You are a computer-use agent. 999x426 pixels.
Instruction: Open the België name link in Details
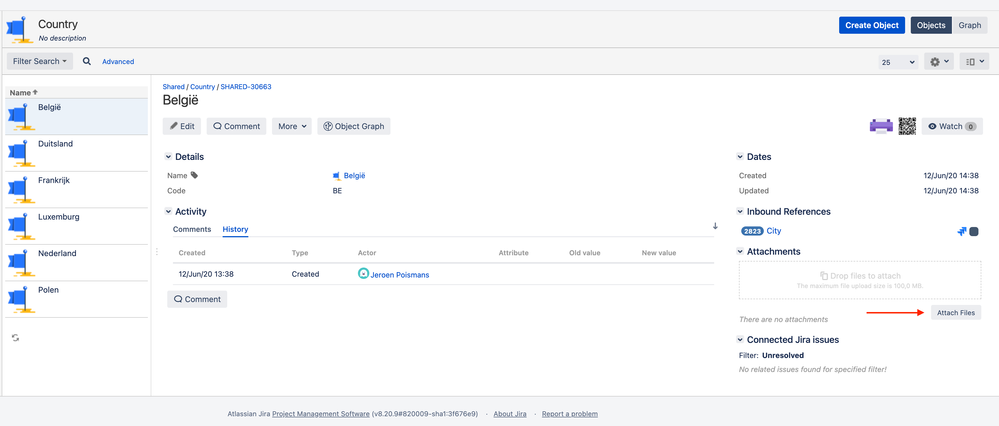point(355,176)
